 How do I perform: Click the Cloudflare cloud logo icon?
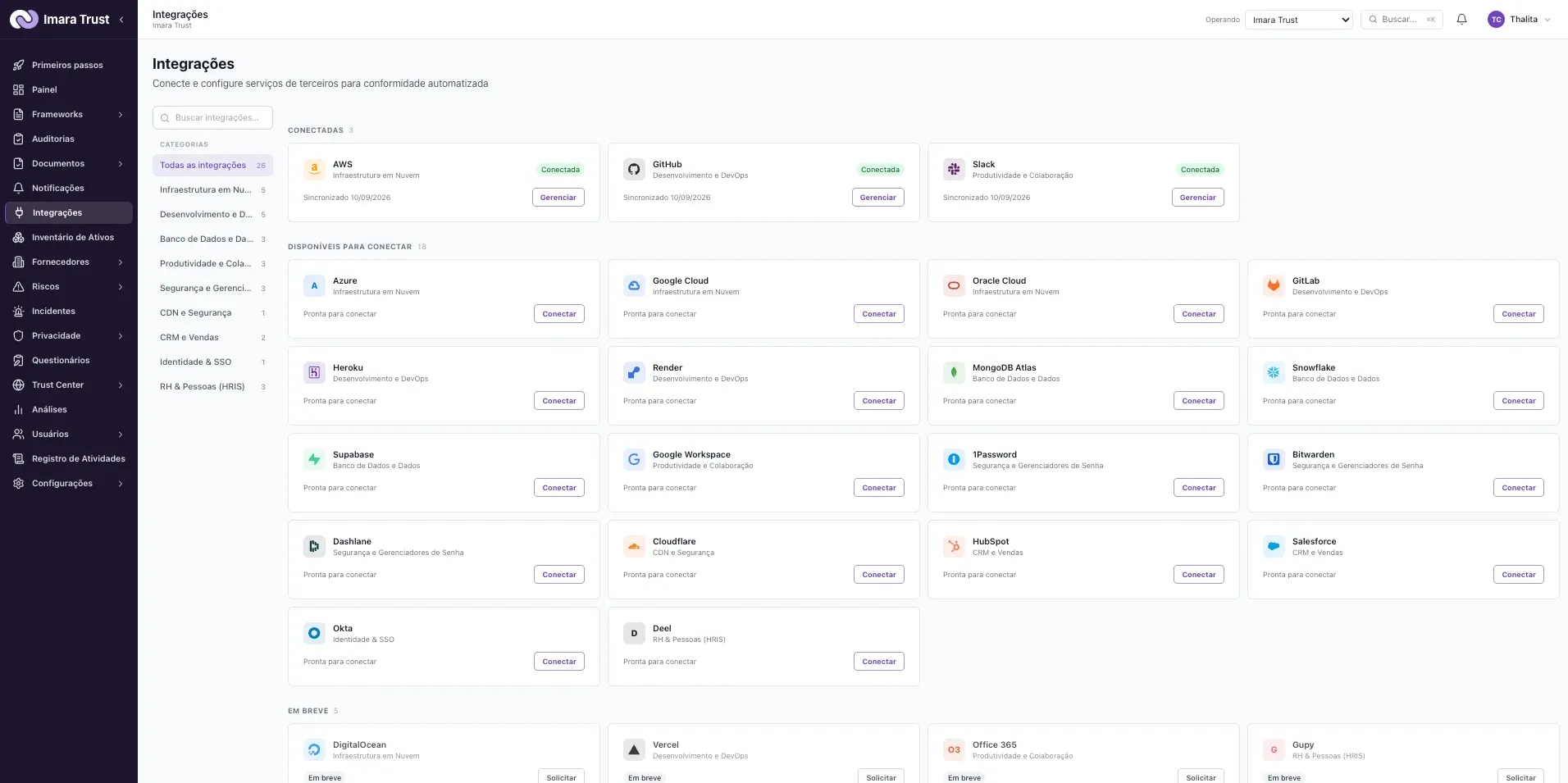(634, 547)
